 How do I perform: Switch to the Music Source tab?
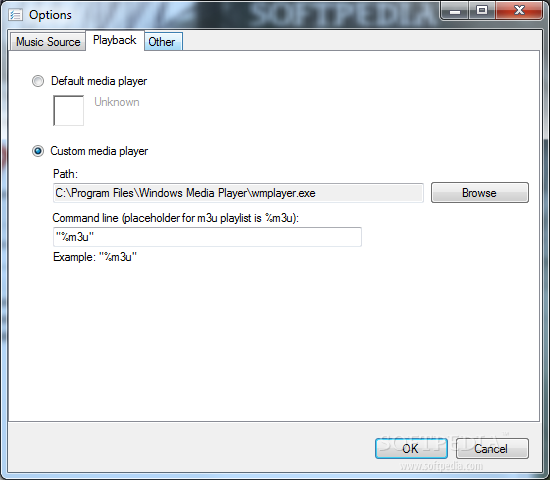tap(48, 42)
